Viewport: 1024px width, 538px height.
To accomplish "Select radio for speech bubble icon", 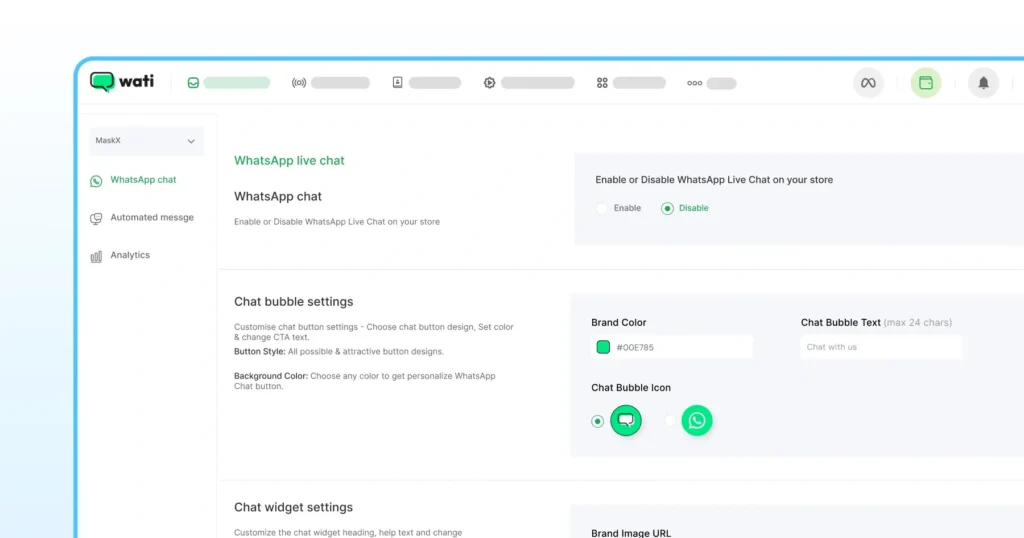I will click(x=597, y=421).
